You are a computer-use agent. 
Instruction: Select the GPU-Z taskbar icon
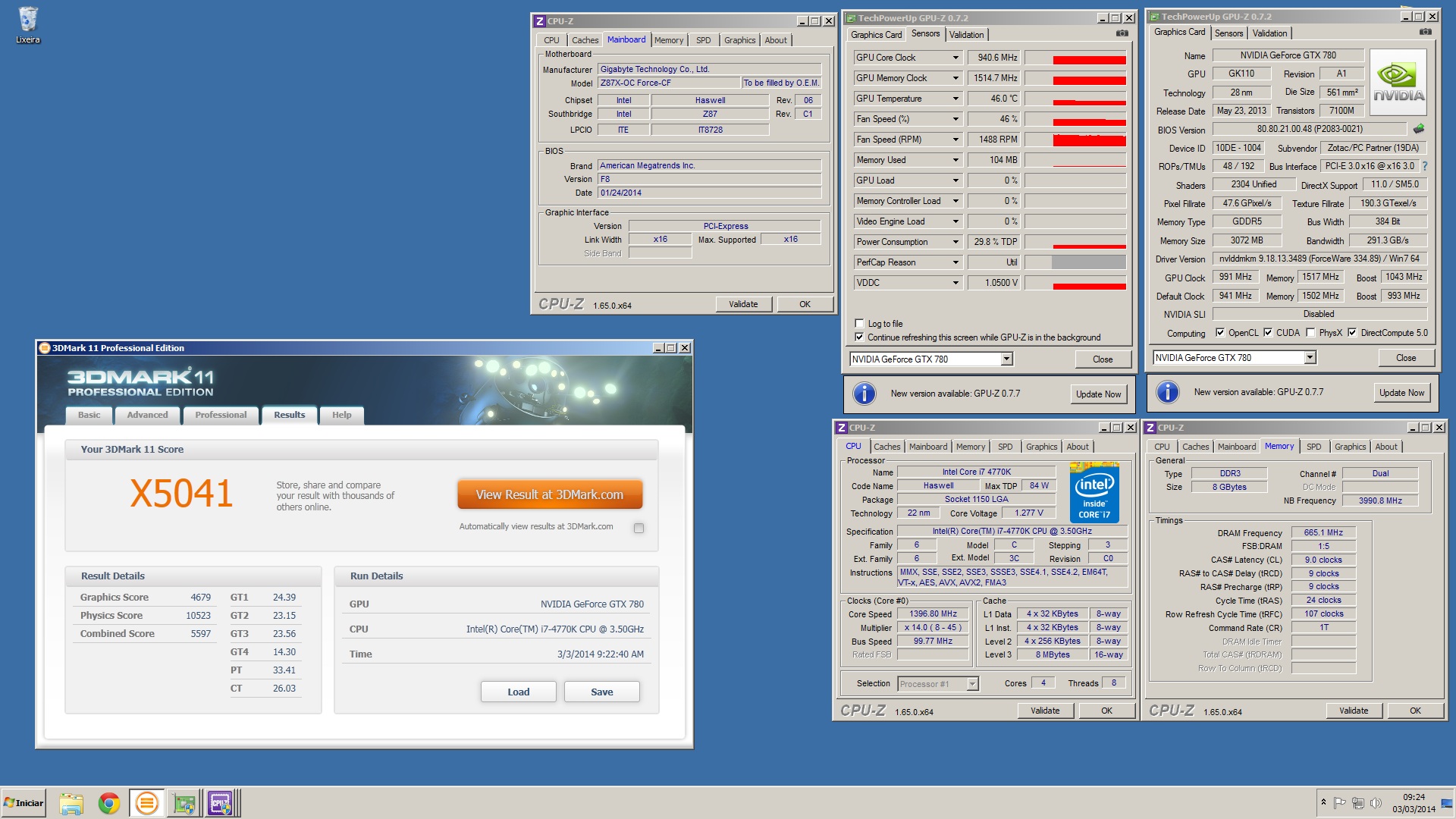point(184,803)
